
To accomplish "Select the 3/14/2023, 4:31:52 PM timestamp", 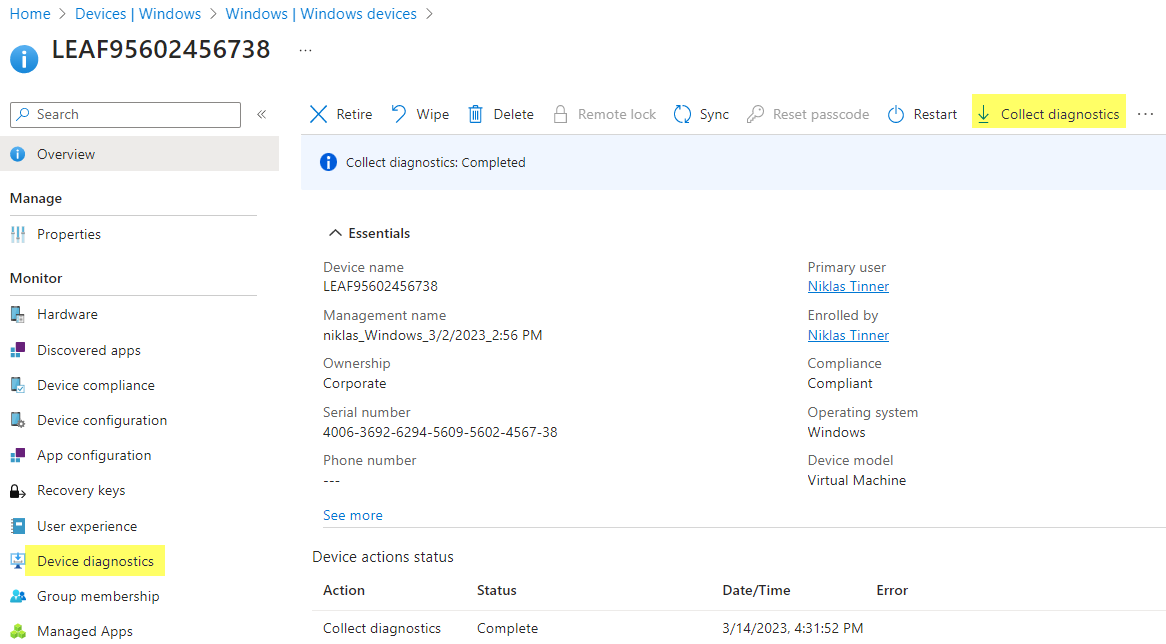I will pyautogui.click(x=793, y=628).
